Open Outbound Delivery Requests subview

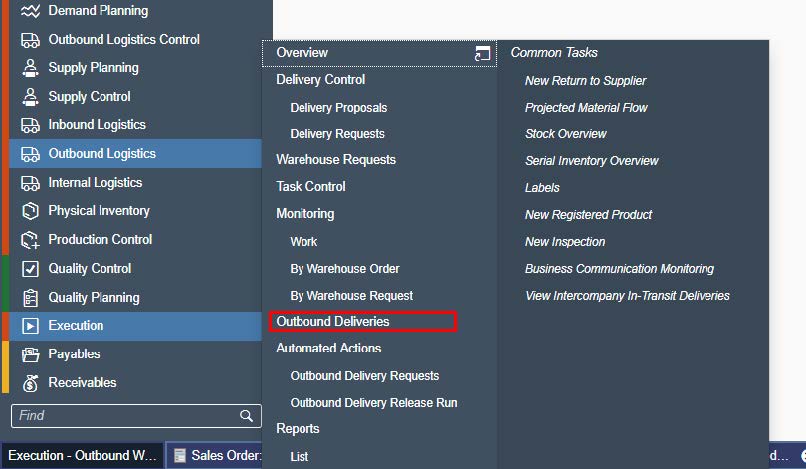(365, 376)
